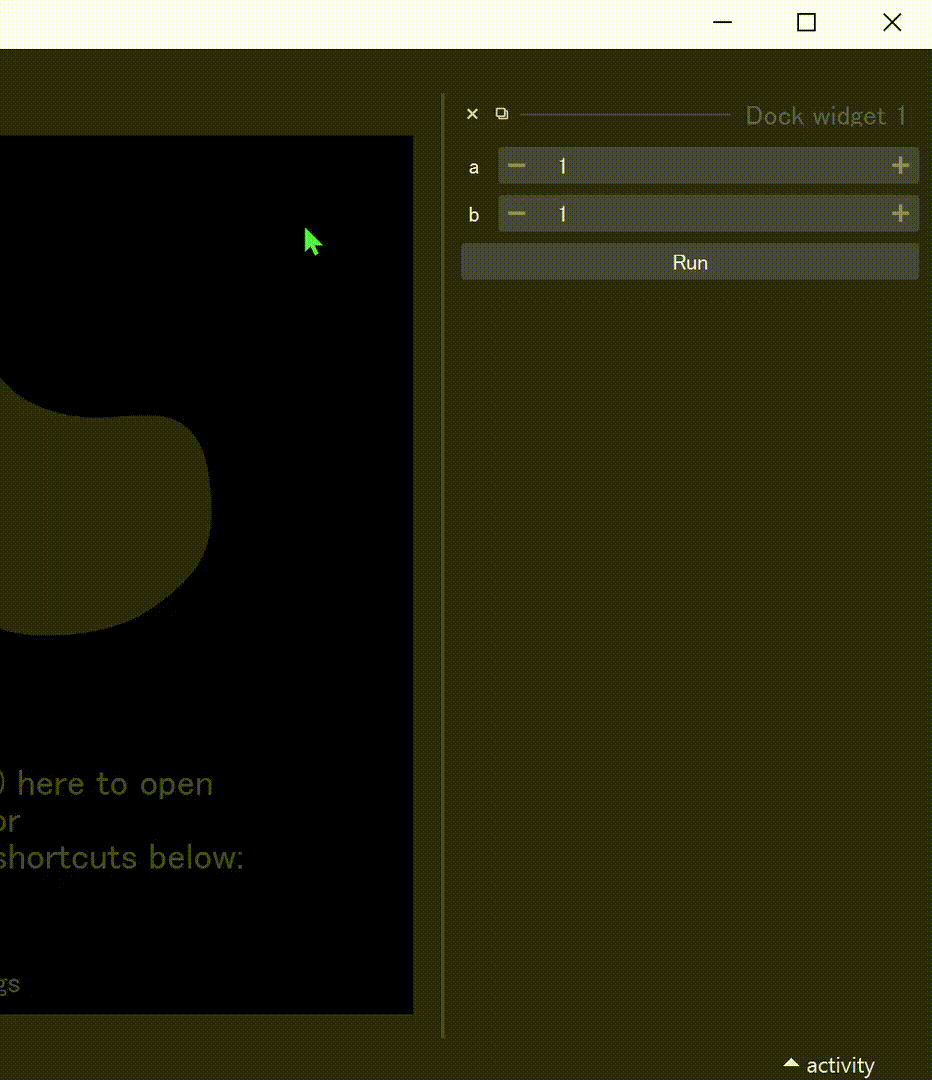932x1080 pixels.
Task: Click inside the a value spinbox
Action: [x=700, y=166]
